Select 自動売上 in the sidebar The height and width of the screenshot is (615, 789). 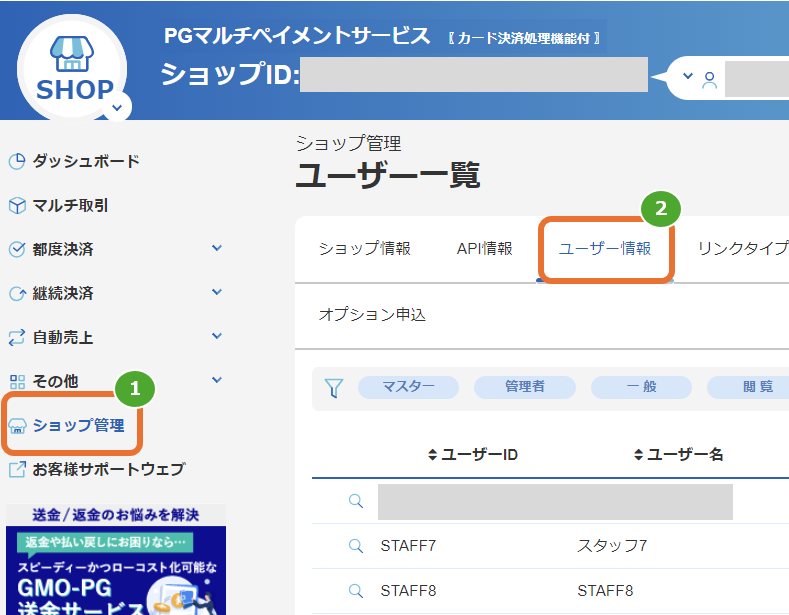tap(63, 337)
